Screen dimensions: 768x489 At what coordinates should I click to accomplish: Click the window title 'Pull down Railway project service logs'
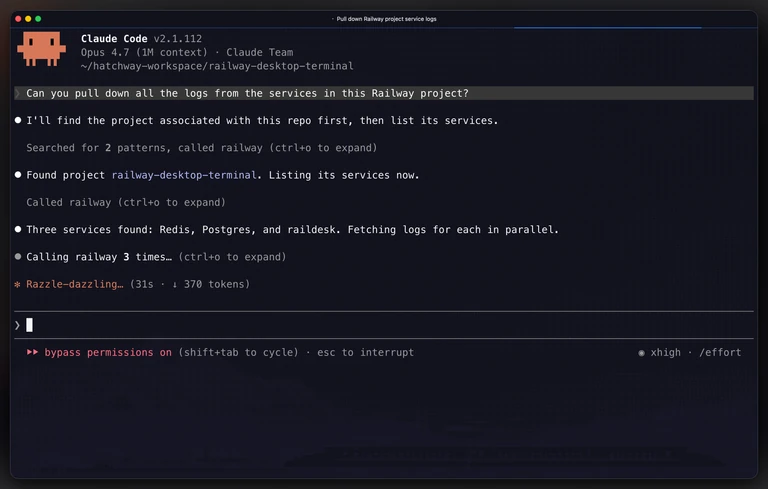pyautogui.click(x=386, y=19)
